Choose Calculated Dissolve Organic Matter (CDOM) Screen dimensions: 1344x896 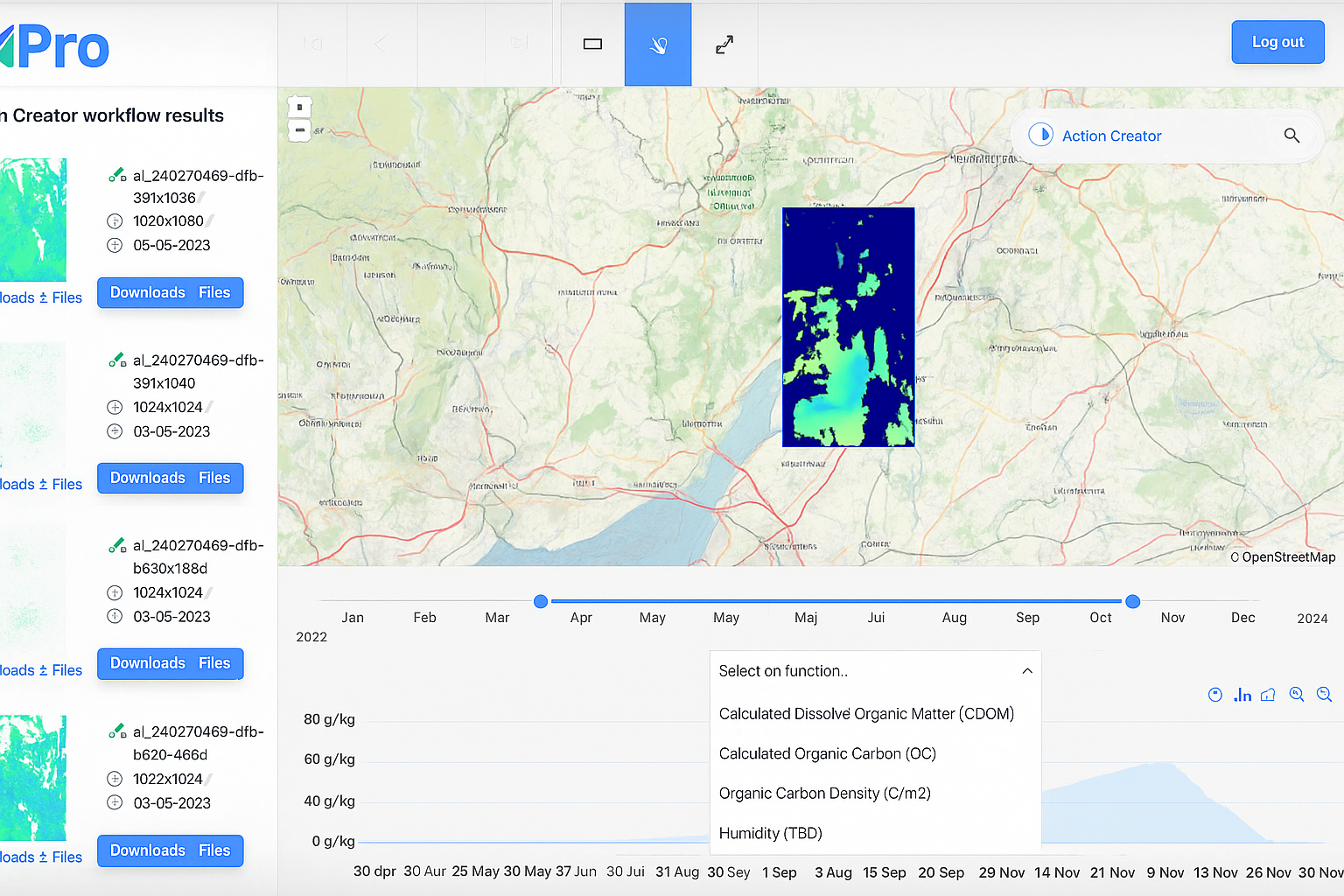click(866, 713)
